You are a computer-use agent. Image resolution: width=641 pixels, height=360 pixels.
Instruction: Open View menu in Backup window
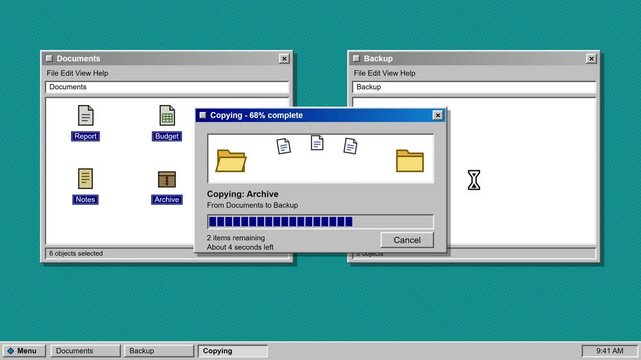pos(390,73)
